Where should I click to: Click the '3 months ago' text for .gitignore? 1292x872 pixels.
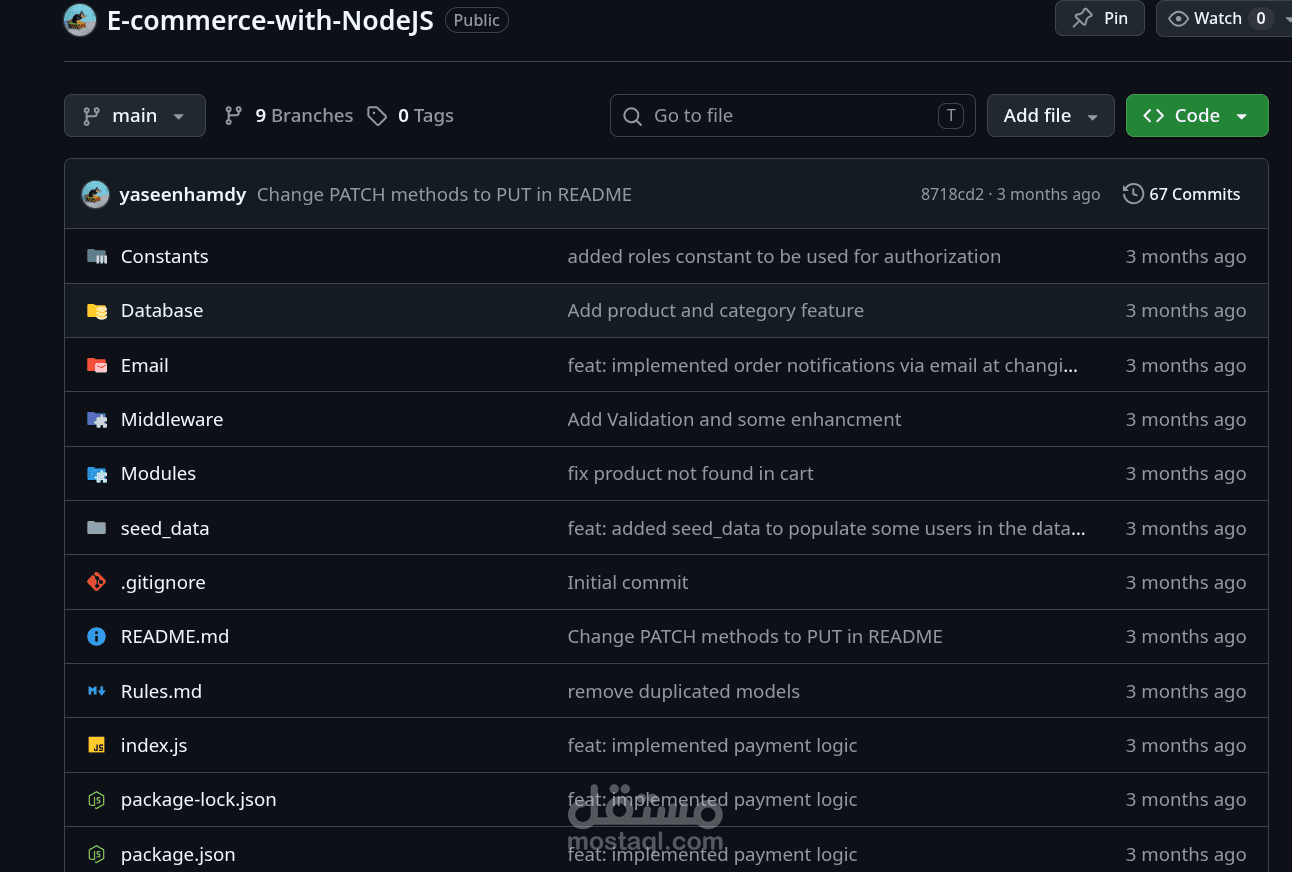[1186, 582]
